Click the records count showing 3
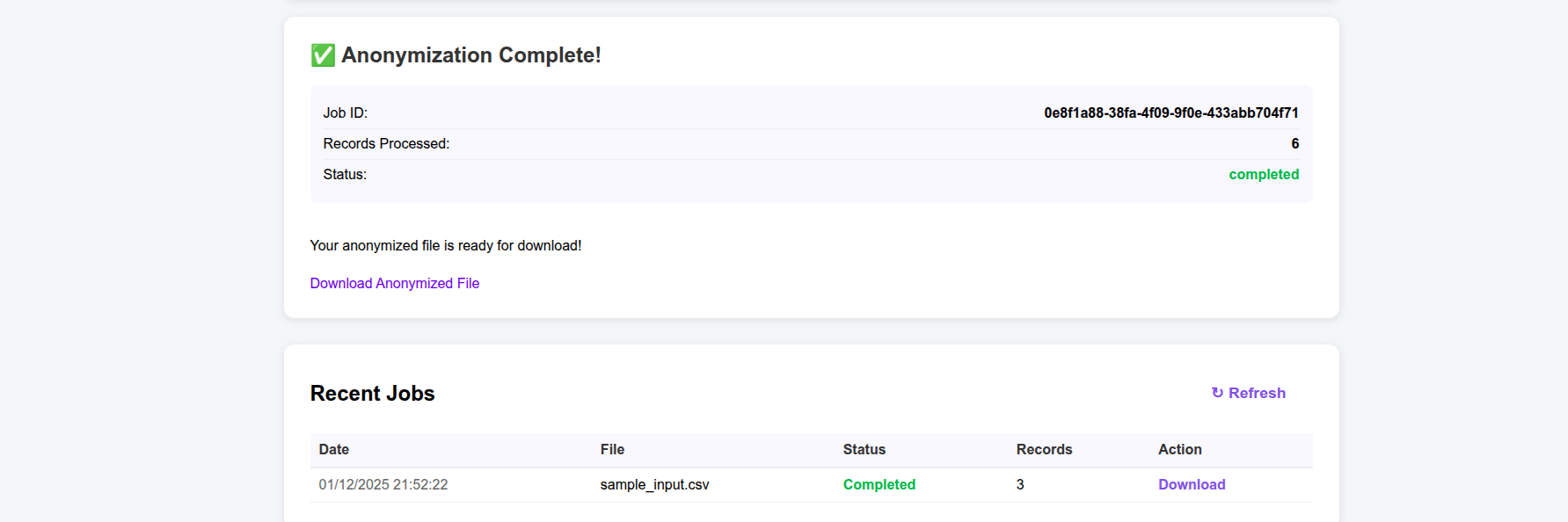Screen dimensions: 1568x522 [x=1020, y=484]
